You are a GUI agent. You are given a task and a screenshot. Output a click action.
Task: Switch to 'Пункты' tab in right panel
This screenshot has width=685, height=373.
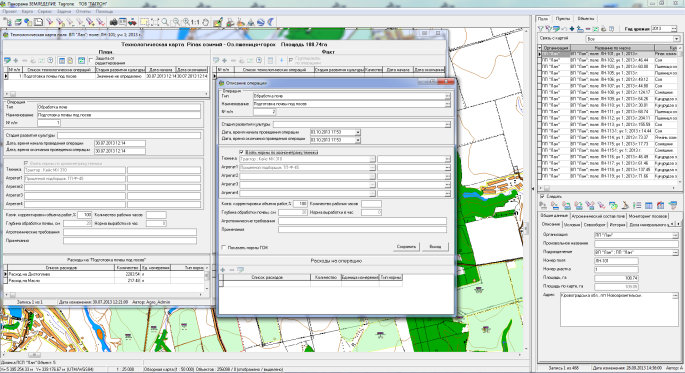pyautogui.click(x=562, y=19)
